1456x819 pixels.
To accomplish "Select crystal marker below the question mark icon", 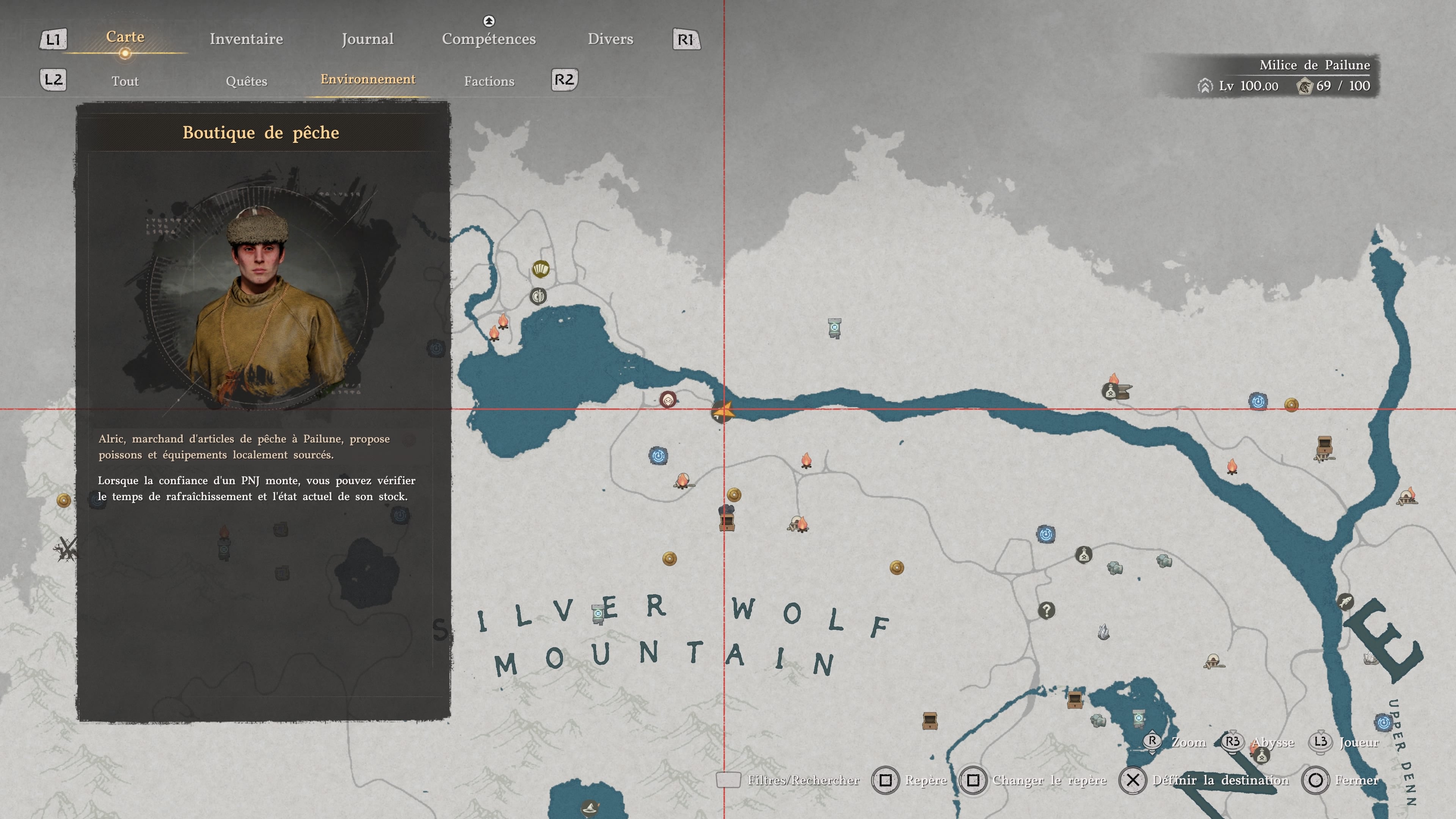I will coord(1103,631).
